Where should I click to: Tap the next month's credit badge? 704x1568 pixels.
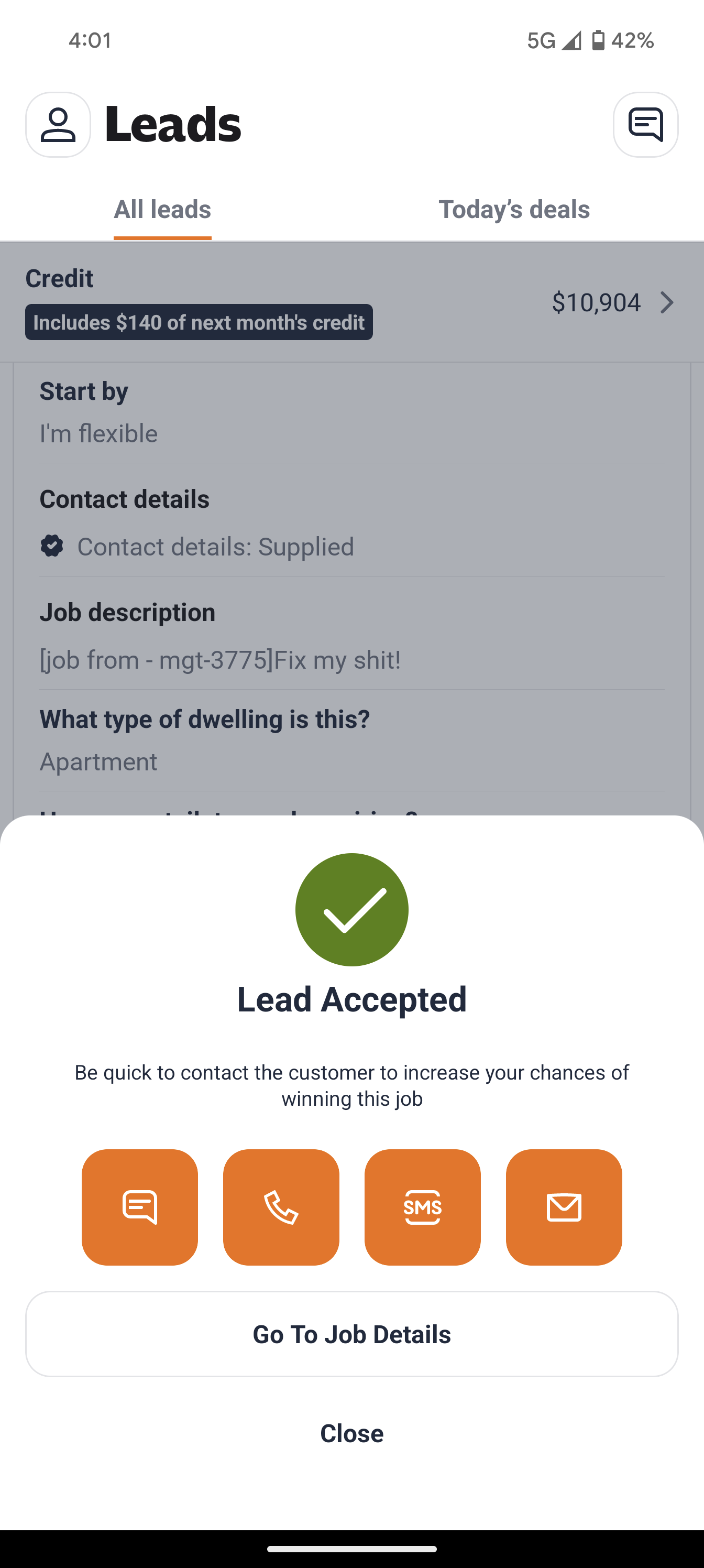pyautogui.click(x=199, y=322)
